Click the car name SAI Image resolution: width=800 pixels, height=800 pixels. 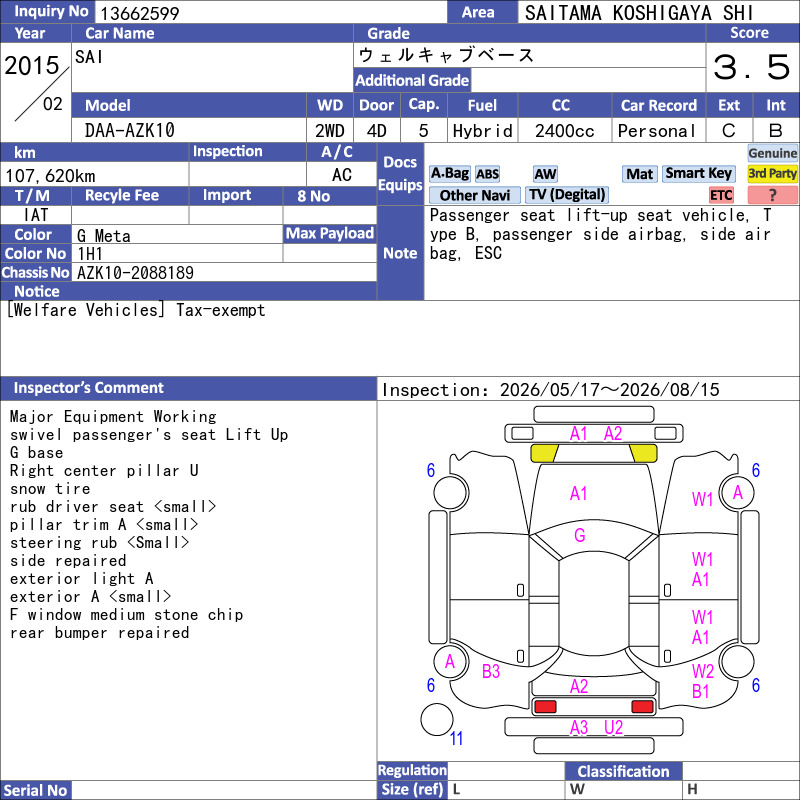click(89, 57)
